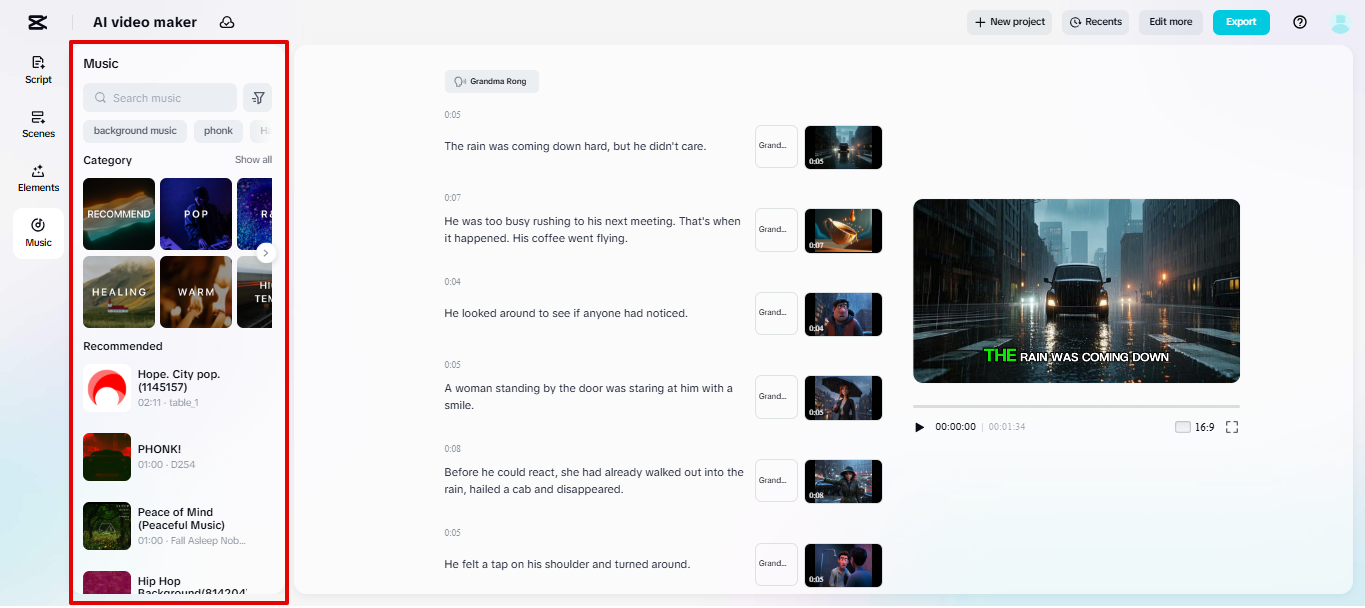Click the video preview image

coord(1076,291)
